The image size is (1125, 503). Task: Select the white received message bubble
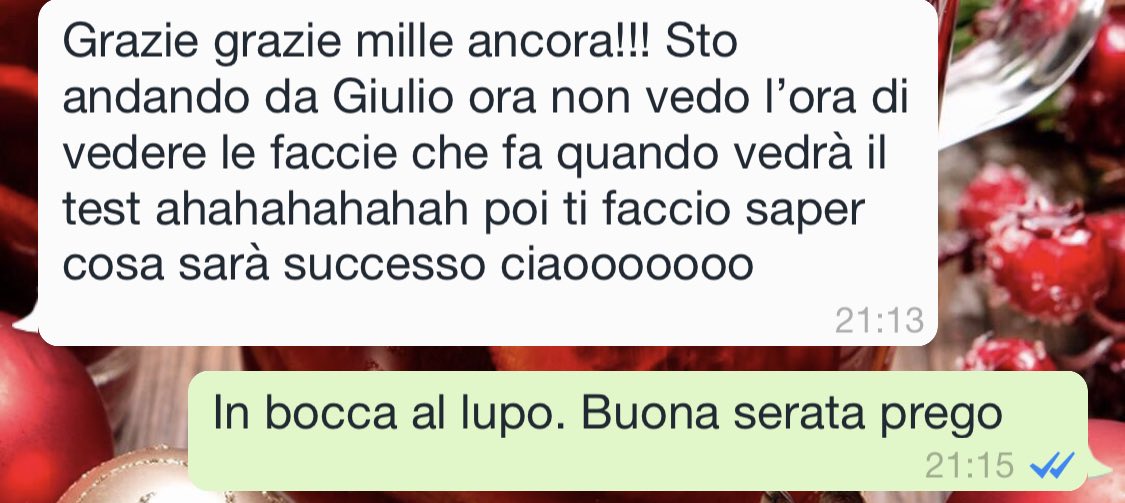coord(488,173)
